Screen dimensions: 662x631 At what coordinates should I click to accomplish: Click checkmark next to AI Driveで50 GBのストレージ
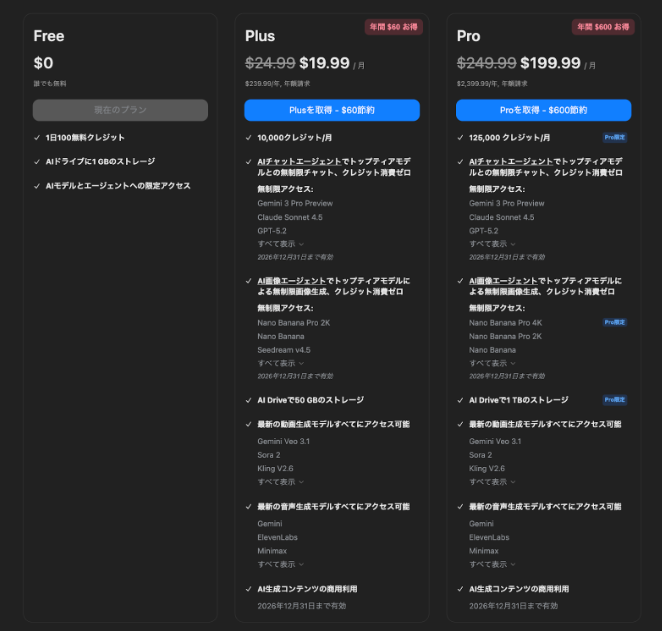[249, 400]
